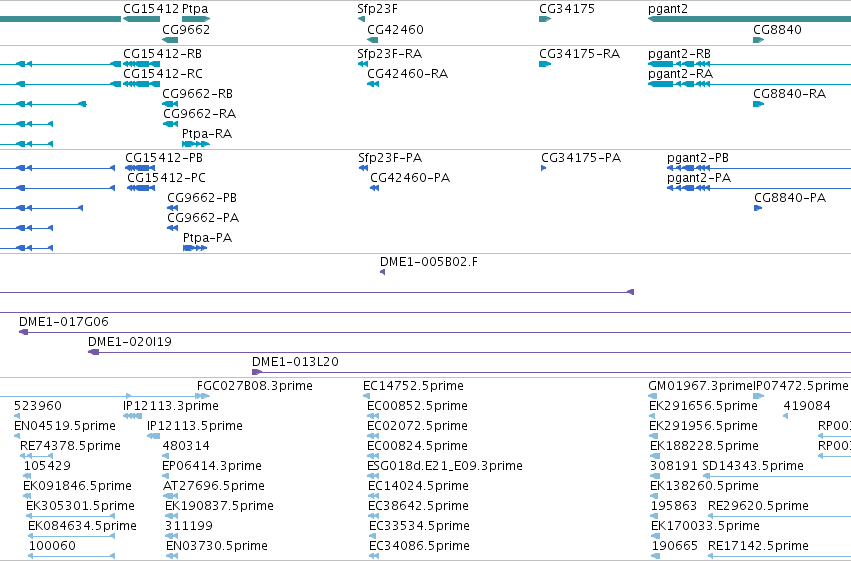Click the CG15412-PB protein label
The image size is (851, 561).
164,158
